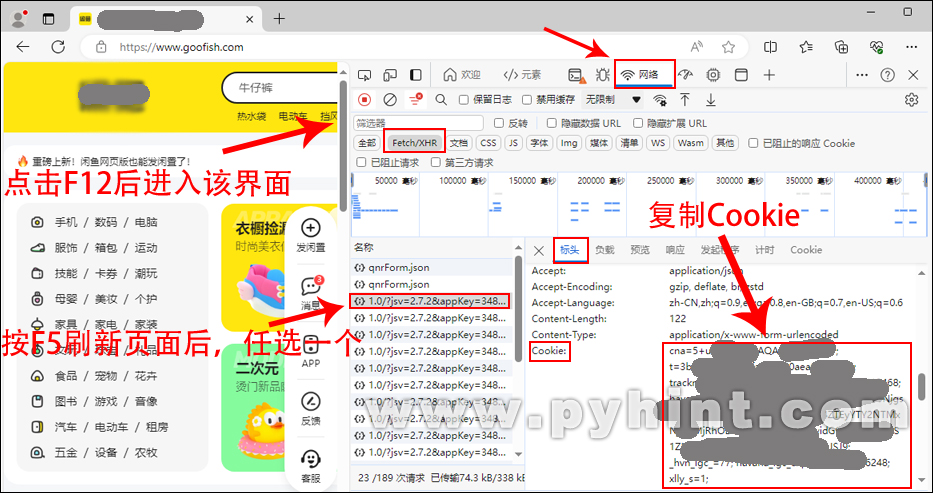Open the 负载 request detail tab
This screenshot has height=493, width=933.
[x=605, y=250]
